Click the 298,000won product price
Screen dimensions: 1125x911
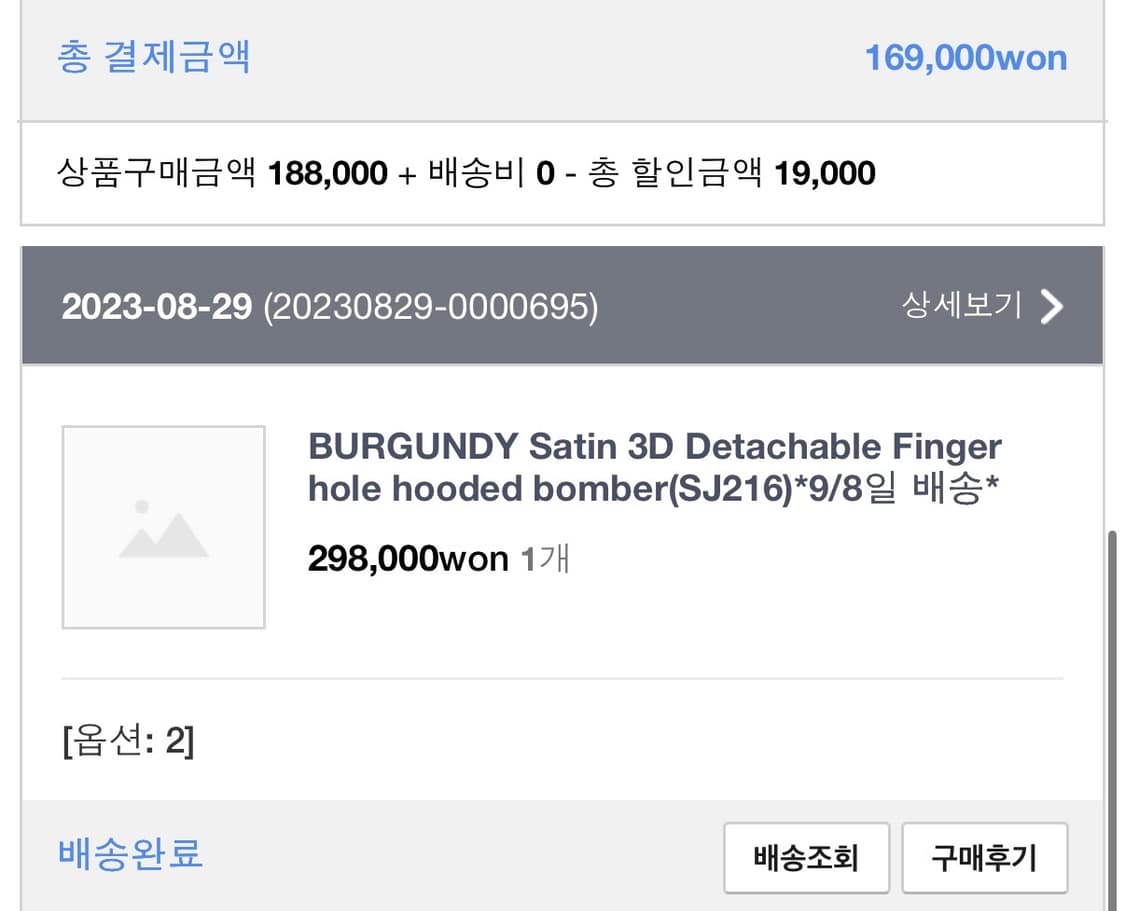point(408,558)
